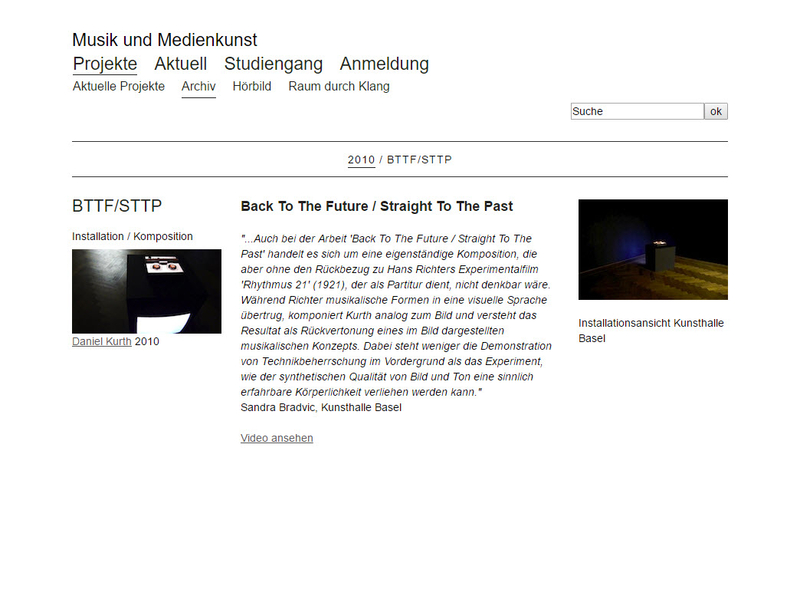Follow the Video ansehen link
This screenshot has width=800, height=589.
click(x=277, y=438)
